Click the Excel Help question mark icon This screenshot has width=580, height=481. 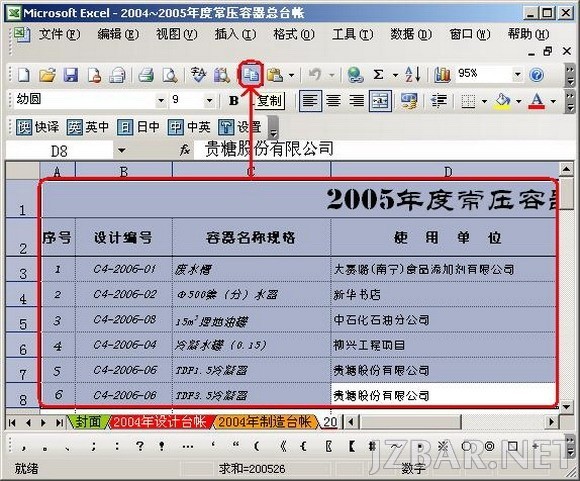tap(536, 75)
